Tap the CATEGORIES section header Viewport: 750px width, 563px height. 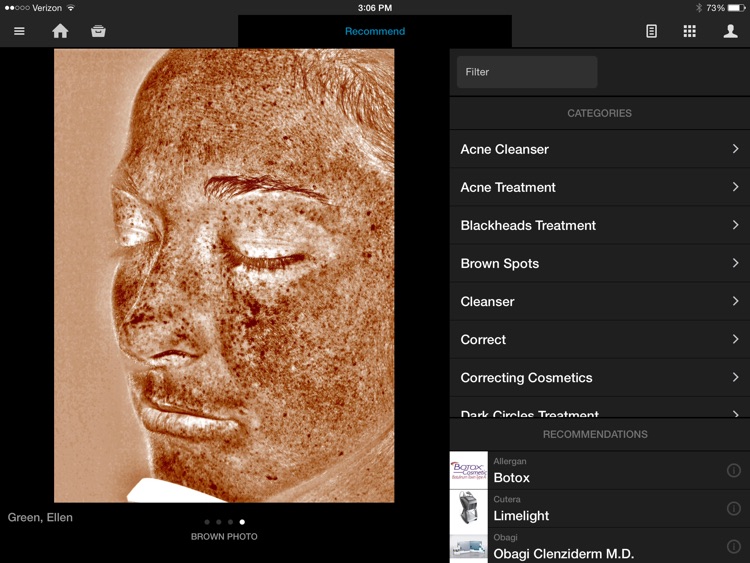click(x=599, y=113)
